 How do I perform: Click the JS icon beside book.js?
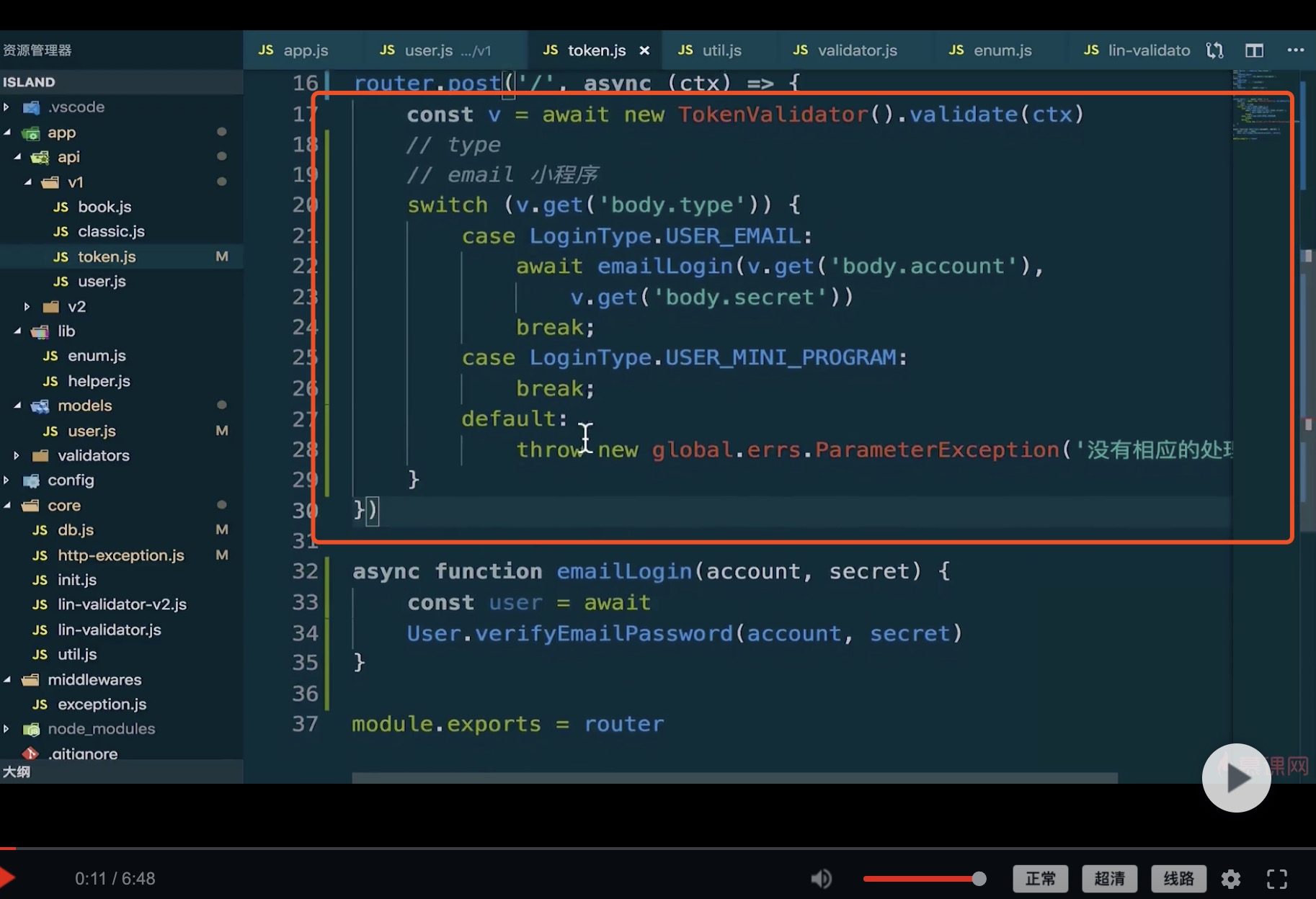click(x=61, y=207)
